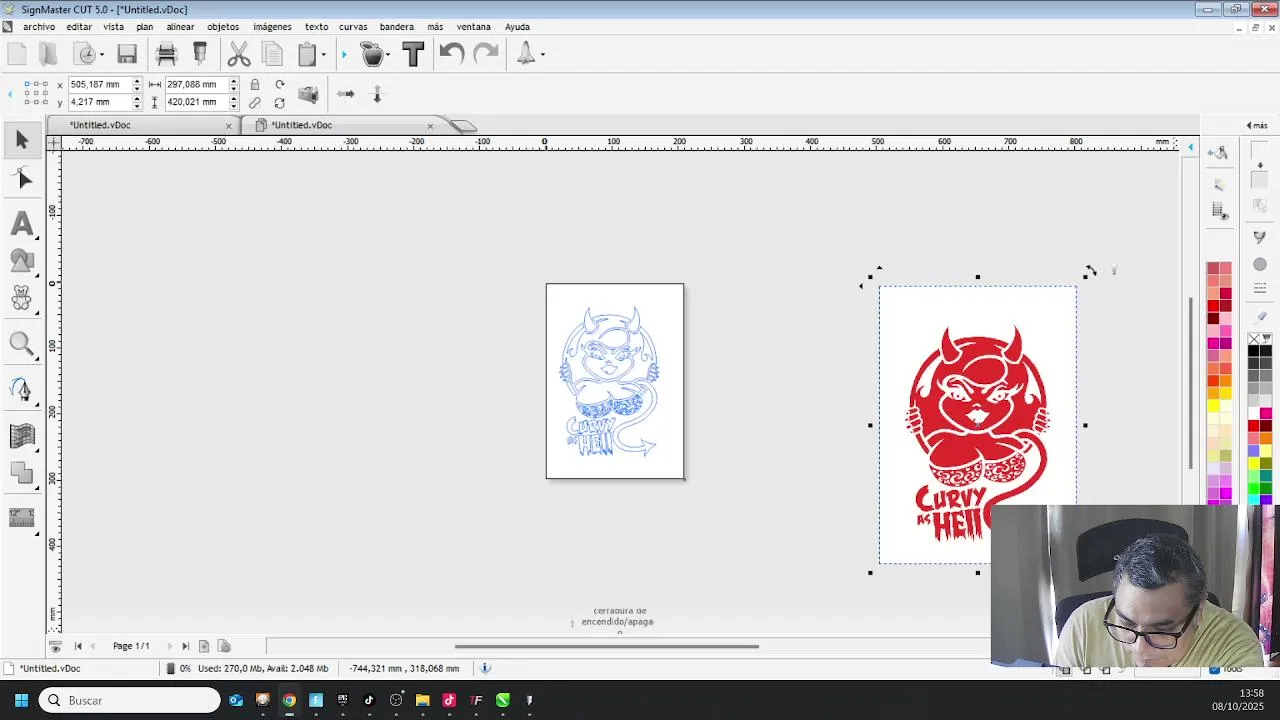Click the circular refresh rotate icon
Image resolution: width=1280 pixels, height=720 pixels.
pos(279,102)
